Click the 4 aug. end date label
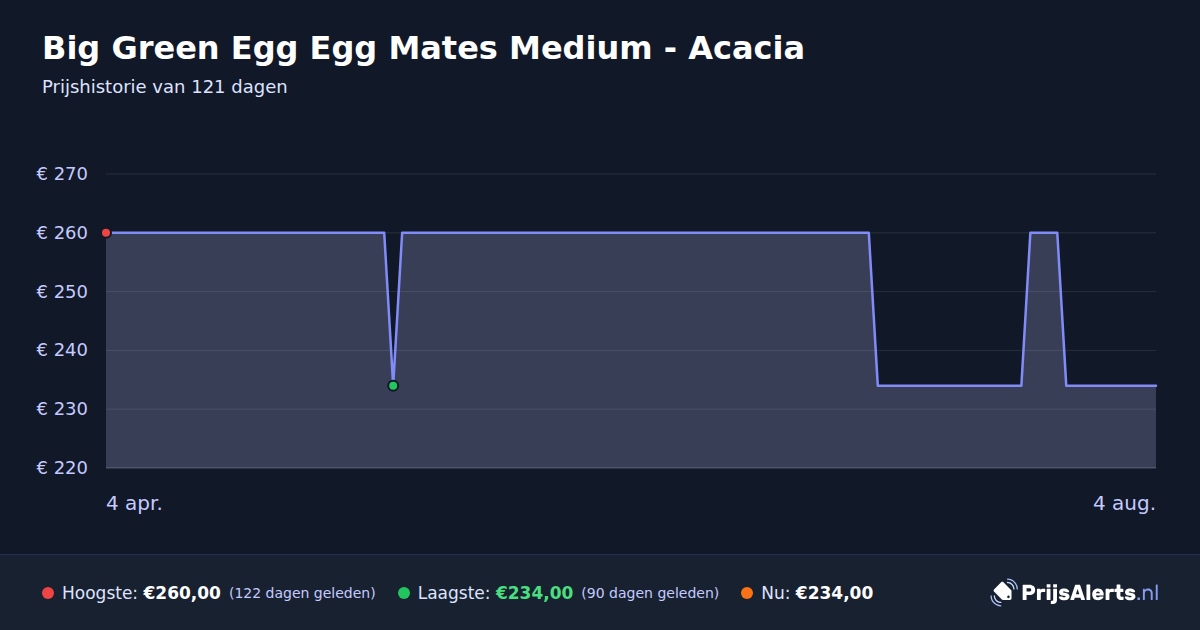 tap(1124, 503)
